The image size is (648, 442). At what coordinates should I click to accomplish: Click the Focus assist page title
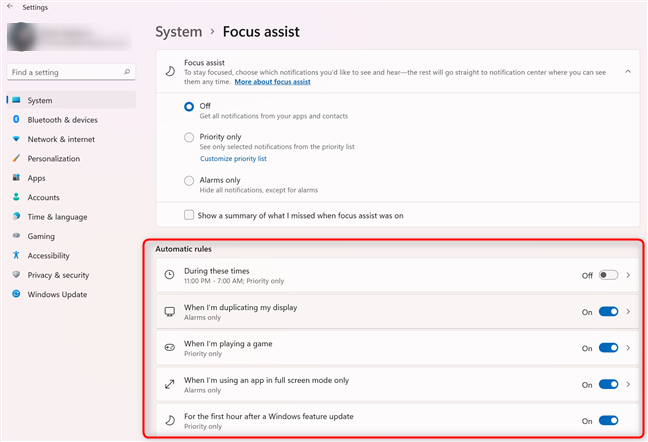tap(261, 32)
